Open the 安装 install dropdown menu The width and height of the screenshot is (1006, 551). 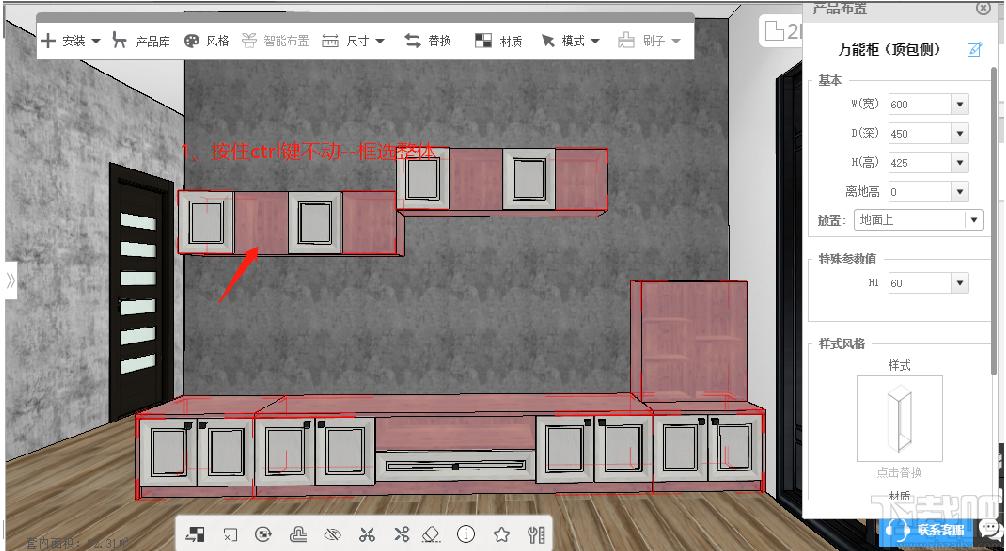[x=71, y=40]
